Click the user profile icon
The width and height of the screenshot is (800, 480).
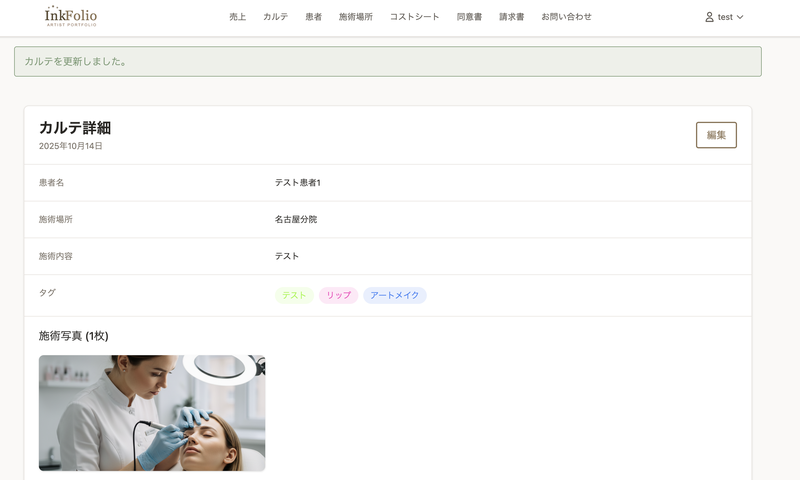point(709,17)
